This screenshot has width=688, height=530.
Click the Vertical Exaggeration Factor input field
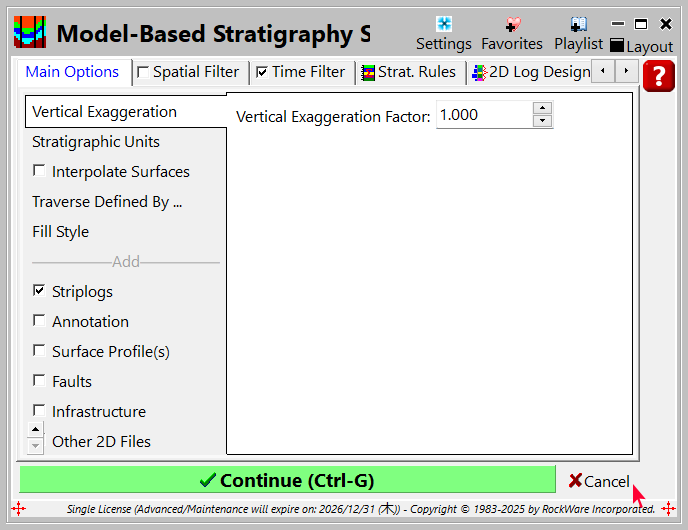pyautogui.click(x=483, y=115)
